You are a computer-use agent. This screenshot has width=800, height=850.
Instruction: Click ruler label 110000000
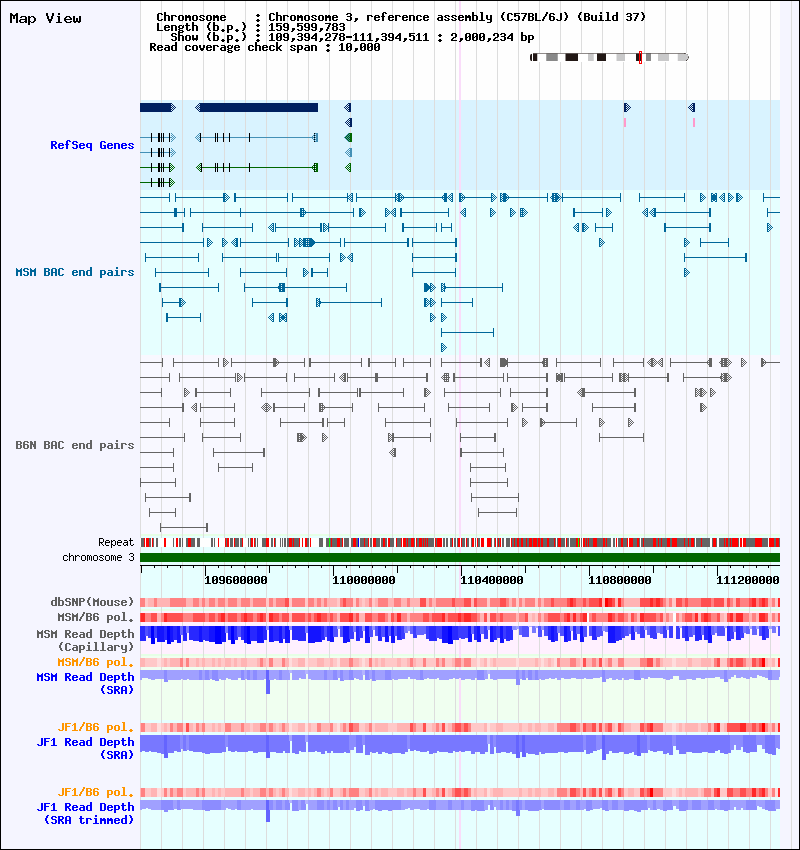click(x=364, y=581)
